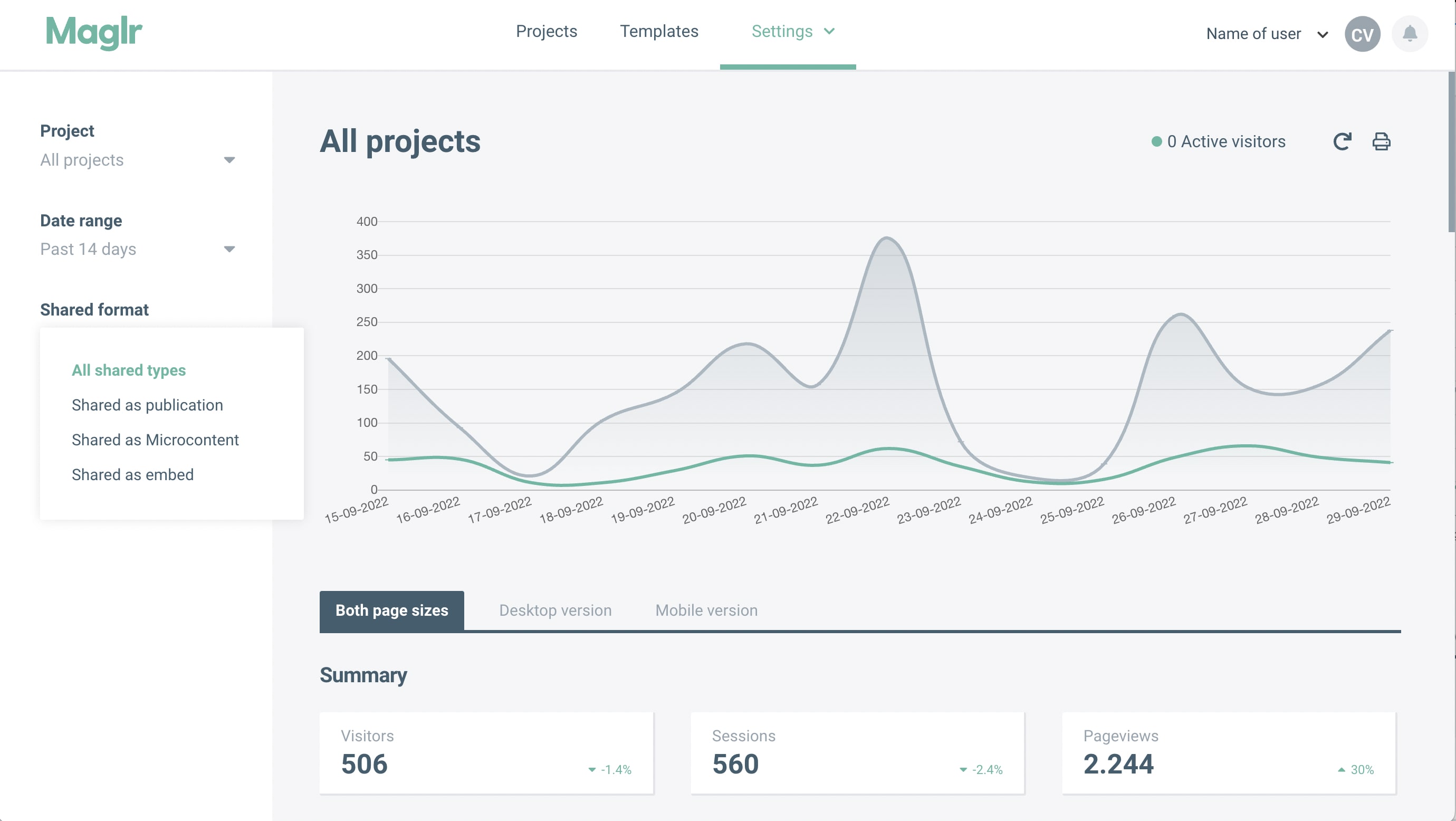The width and height of the screenshot is (1456, 821).
Task: Select Shared as embed filter option
Action: pyautogui.click(x=132, y=474)
